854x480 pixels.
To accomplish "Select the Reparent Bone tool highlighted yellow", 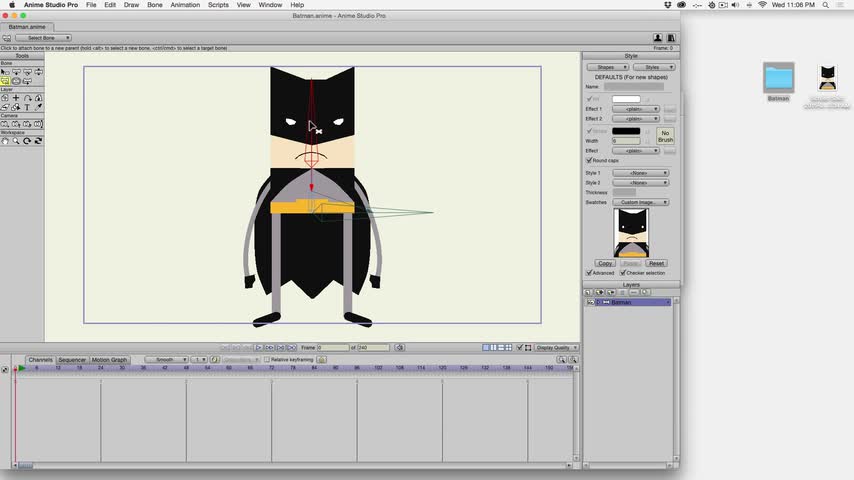I will (x=5, y=81).
